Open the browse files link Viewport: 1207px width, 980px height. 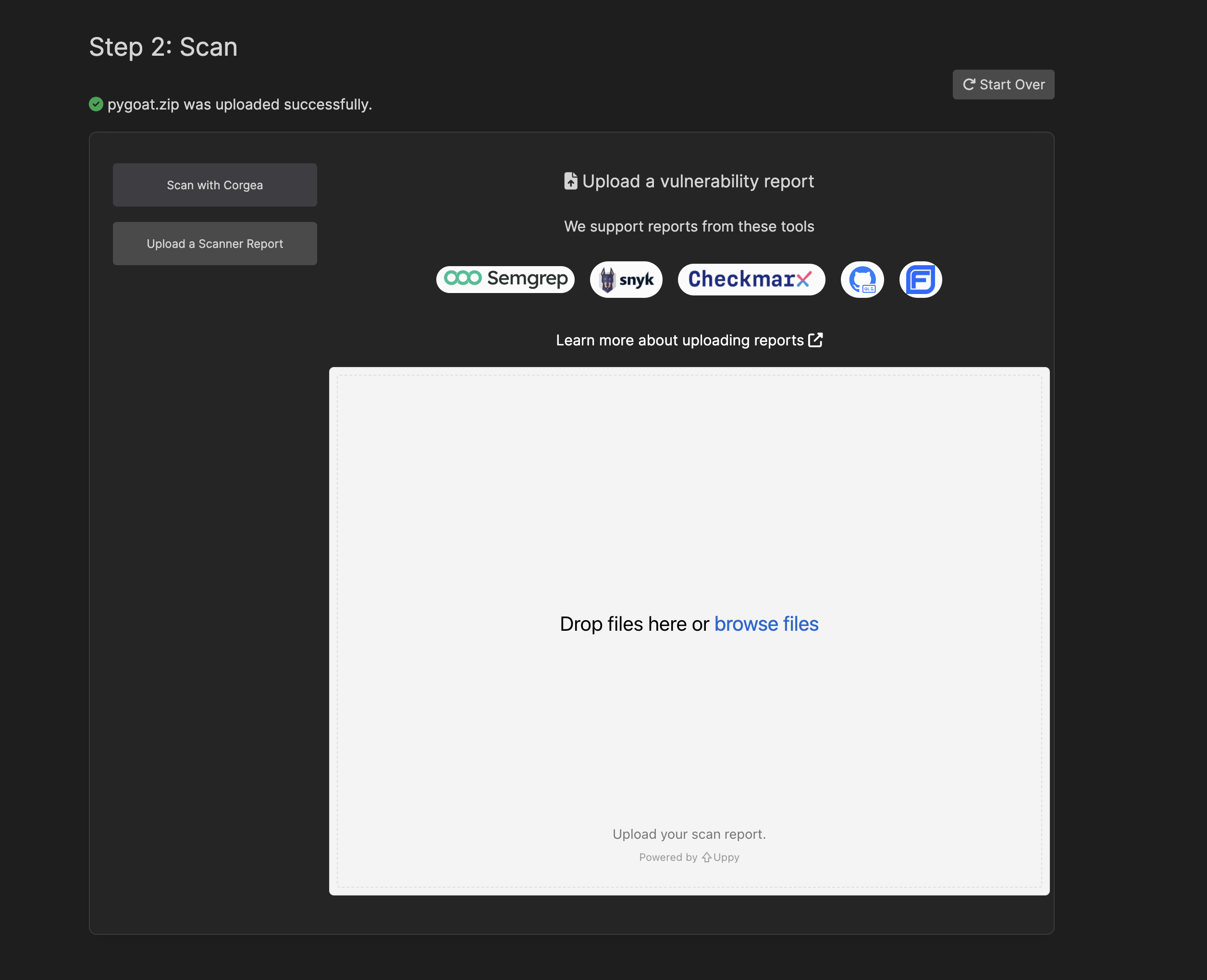point(766,624)
